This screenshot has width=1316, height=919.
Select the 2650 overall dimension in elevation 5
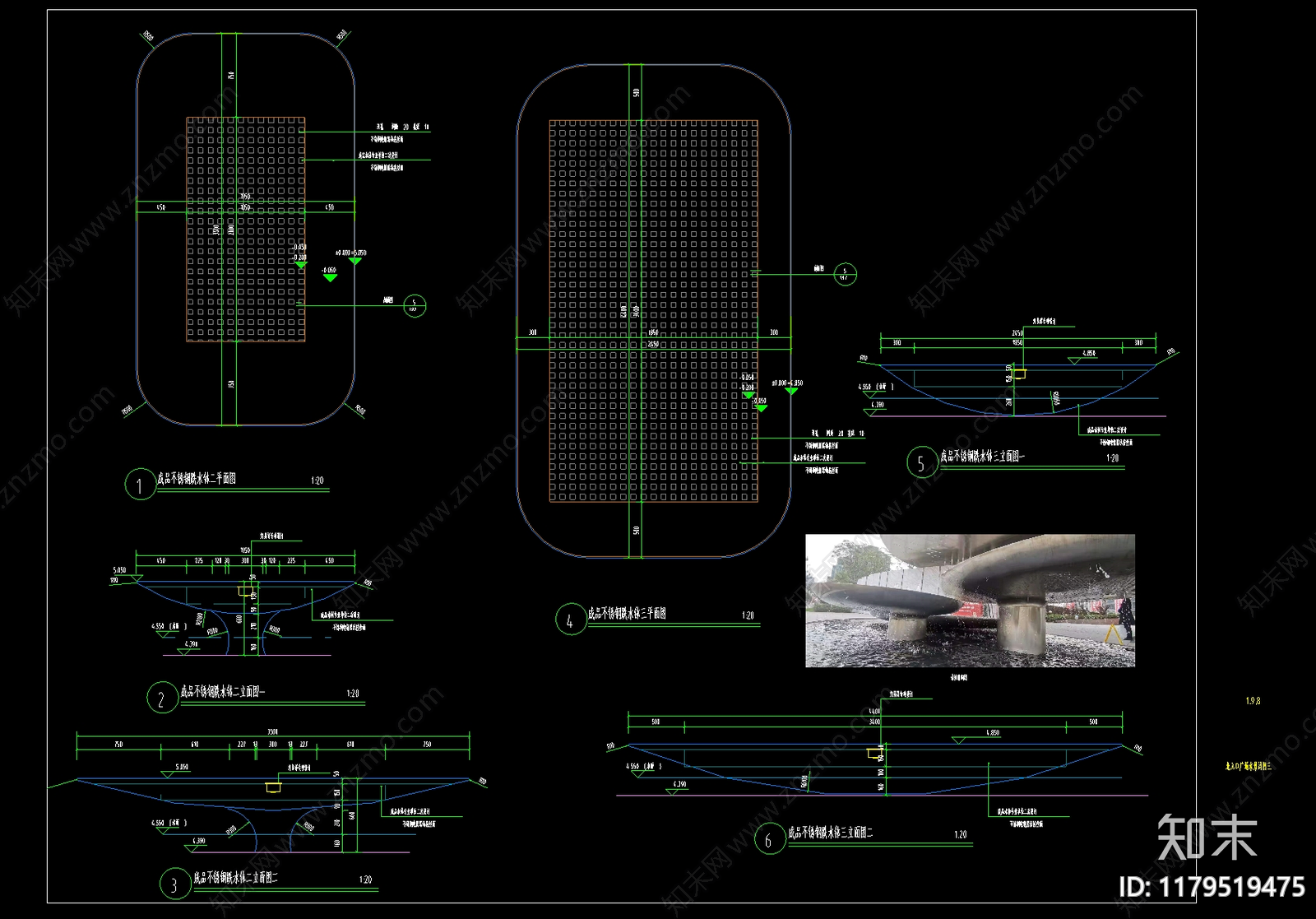click(1017, 333)
